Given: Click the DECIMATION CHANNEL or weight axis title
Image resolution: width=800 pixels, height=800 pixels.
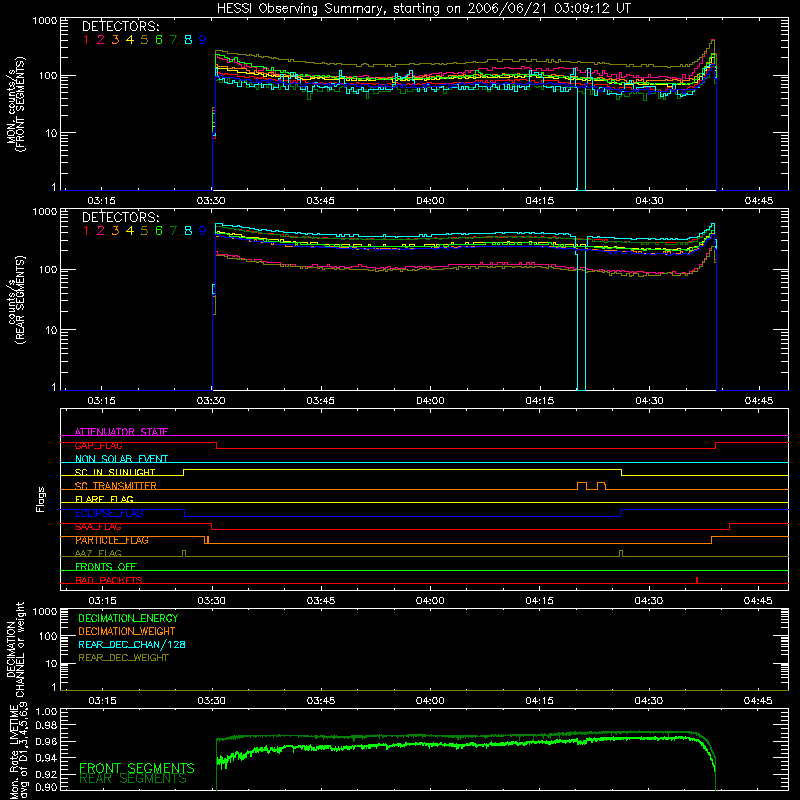Looking at the screenshot, I should coord(15,649).
